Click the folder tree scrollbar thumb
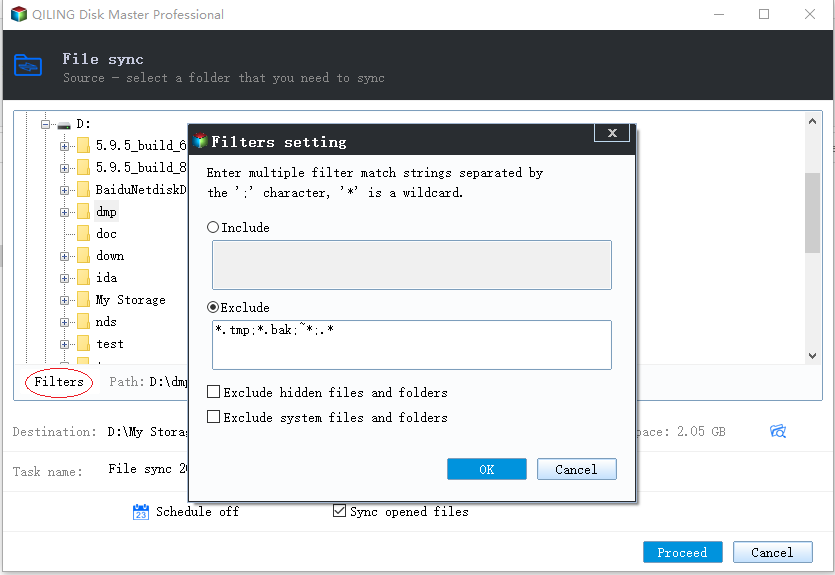The width and height of the screenshot is (835, 575). pyautogui.click(x=812, y=213)
